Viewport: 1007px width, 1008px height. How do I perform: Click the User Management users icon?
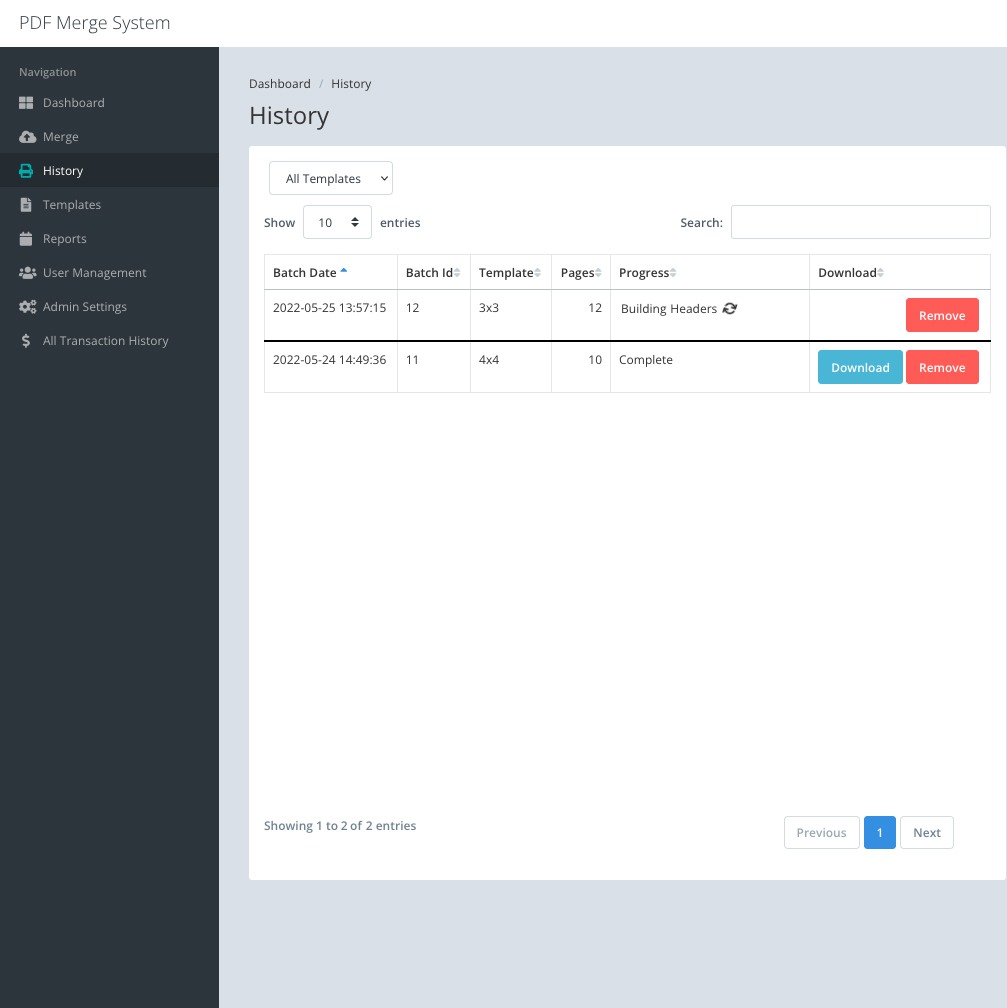(25, 272)
